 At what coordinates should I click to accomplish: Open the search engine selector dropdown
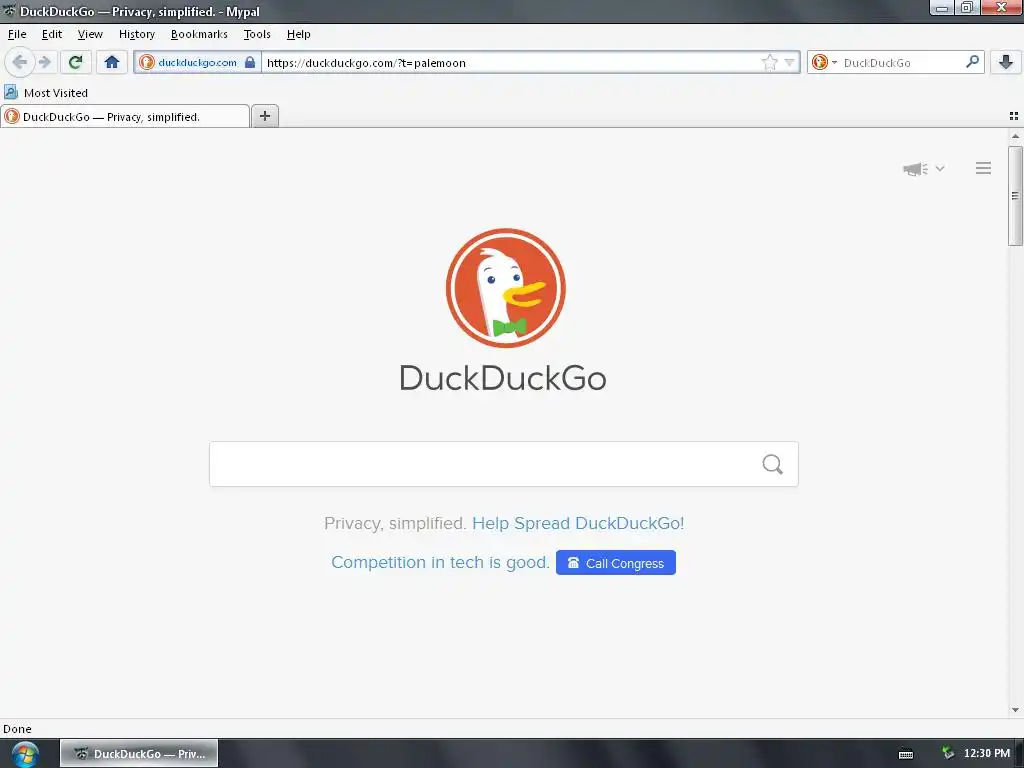click(824, 62)
